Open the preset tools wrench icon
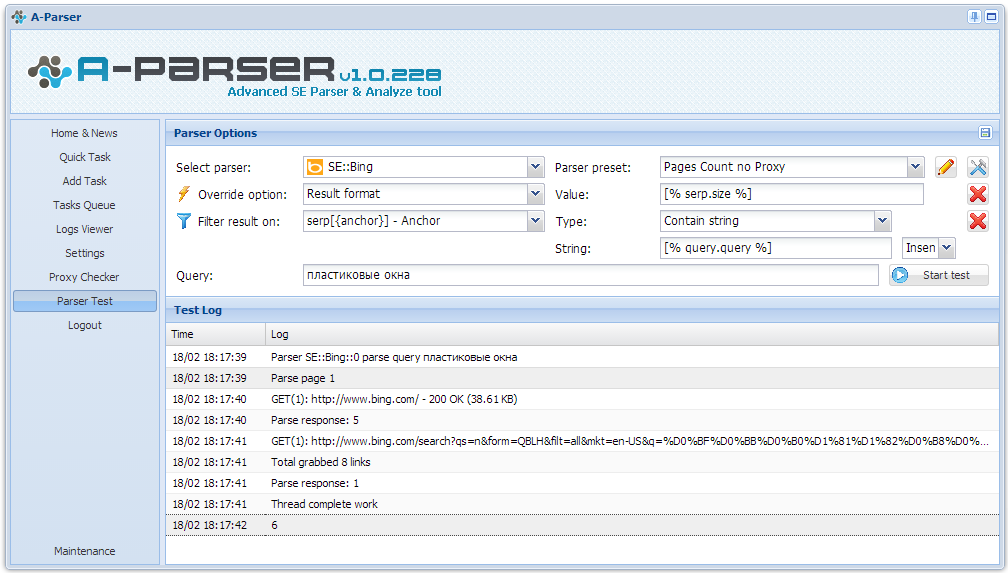The image size is (1008, 573). [978, 167]
